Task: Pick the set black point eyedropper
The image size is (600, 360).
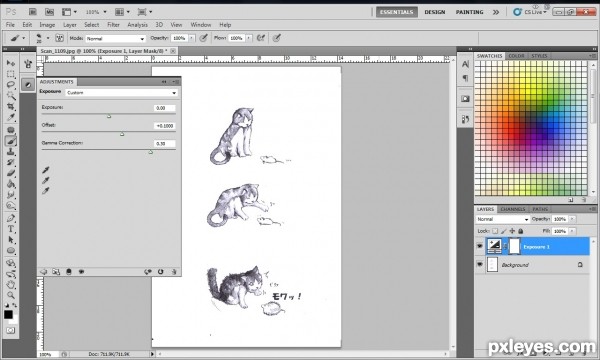Action: (46, 170)
